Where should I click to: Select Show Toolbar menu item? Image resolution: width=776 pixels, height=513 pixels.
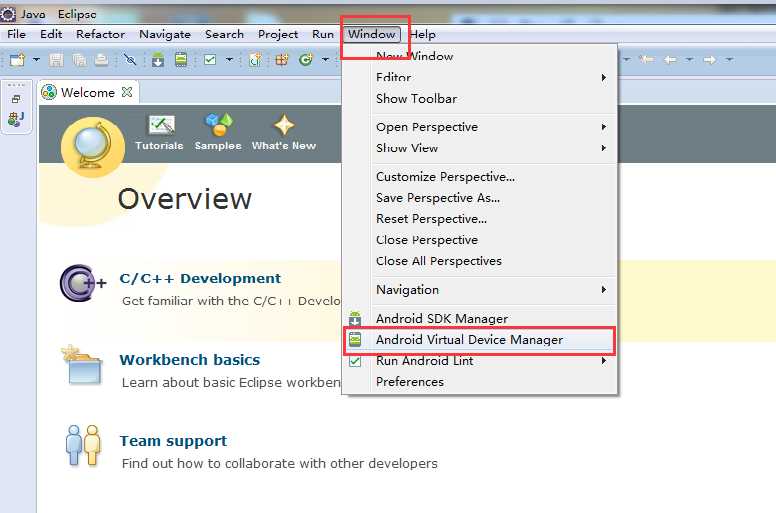479,98
